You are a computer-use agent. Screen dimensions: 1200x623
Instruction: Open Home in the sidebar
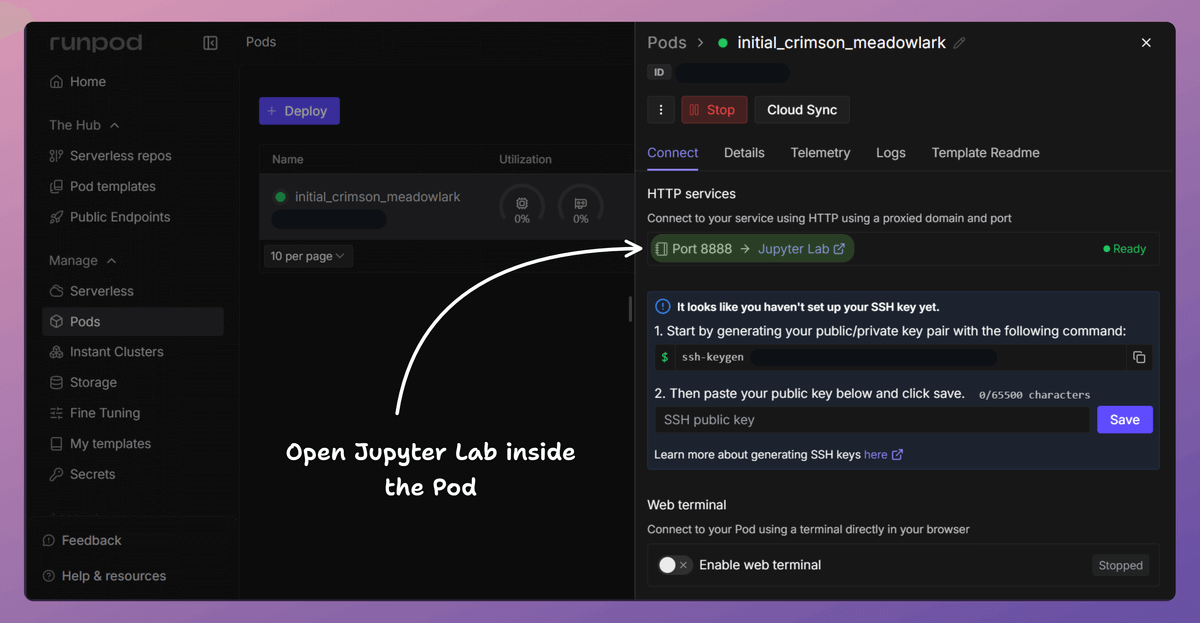(78, 82)
